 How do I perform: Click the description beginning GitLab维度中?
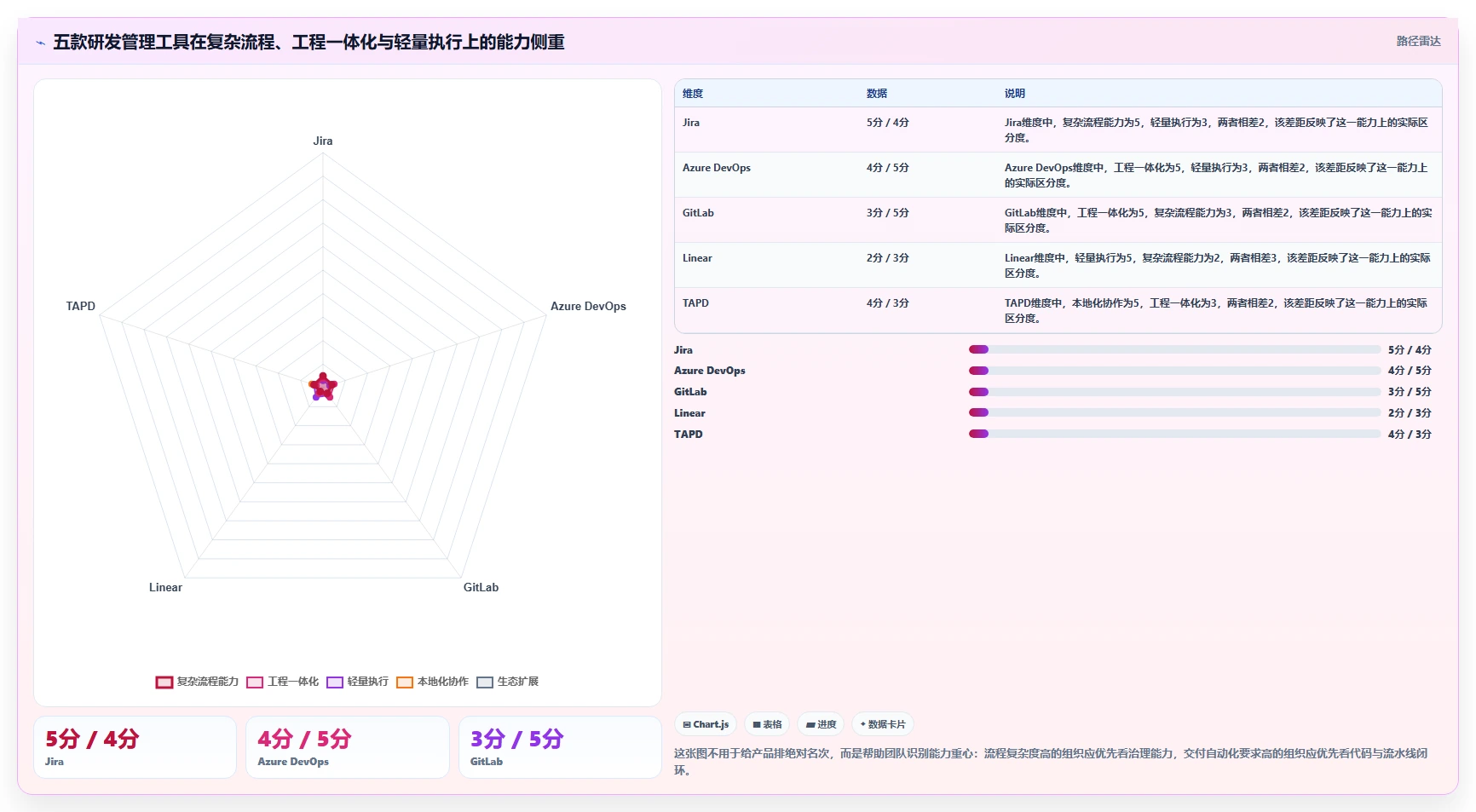1218,221
